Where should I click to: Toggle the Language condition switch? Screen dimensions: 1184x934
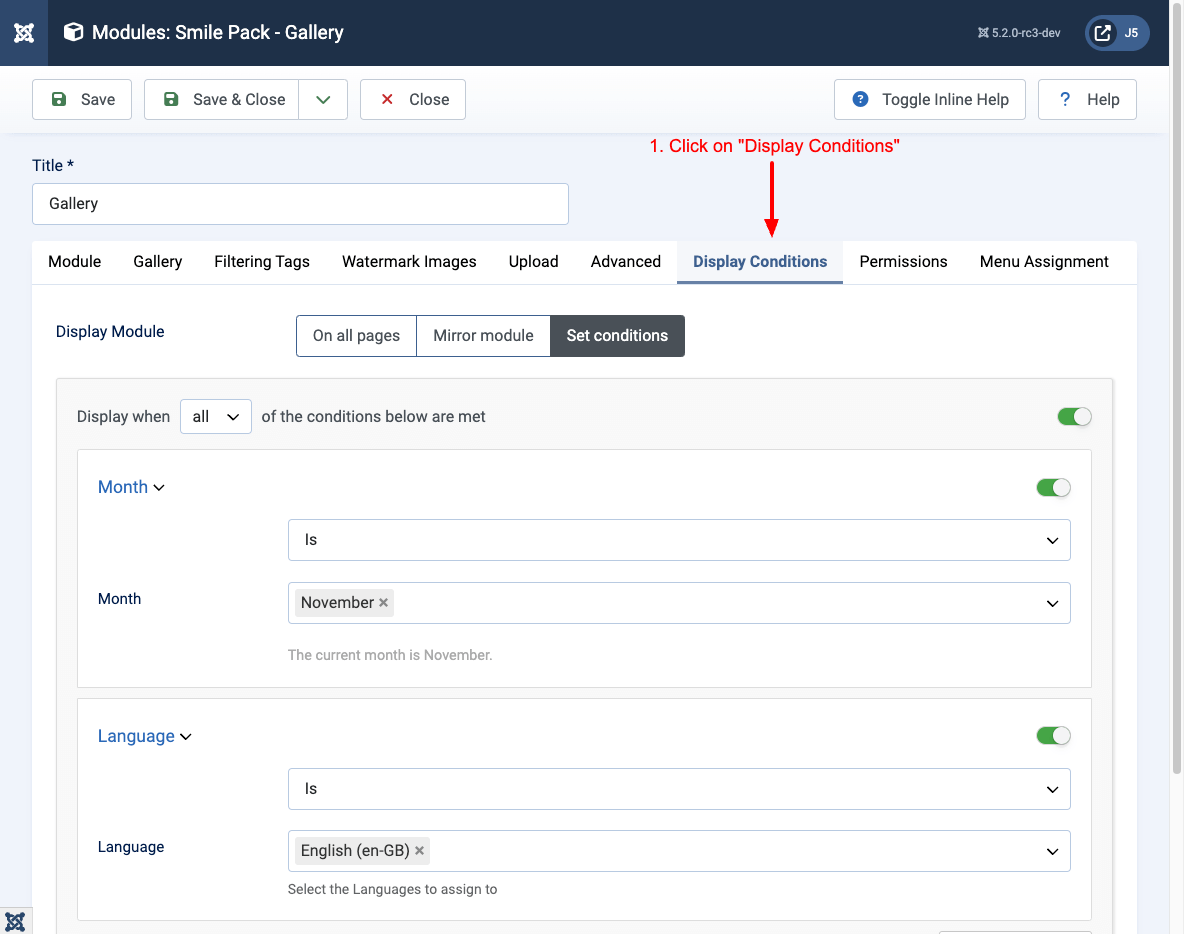tap(1053, 735)
